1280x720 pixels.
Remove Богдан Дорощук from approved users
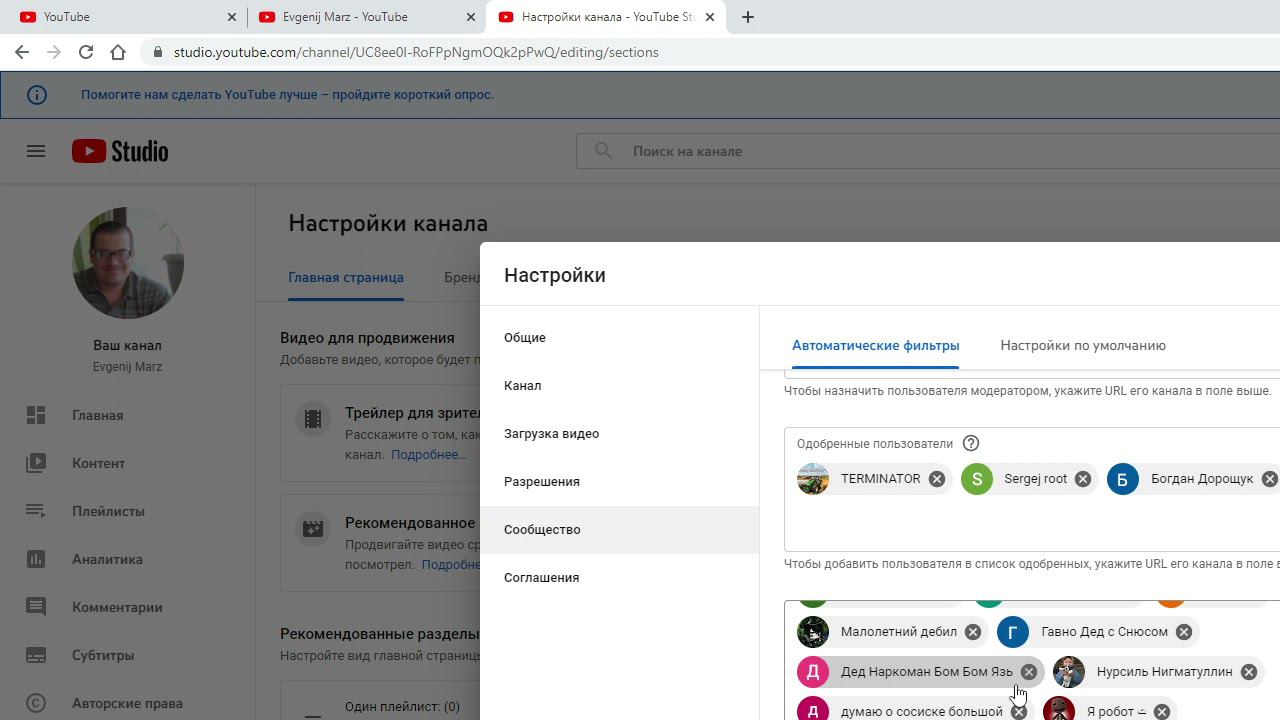pyautogui.click(x=1269, y=479)
